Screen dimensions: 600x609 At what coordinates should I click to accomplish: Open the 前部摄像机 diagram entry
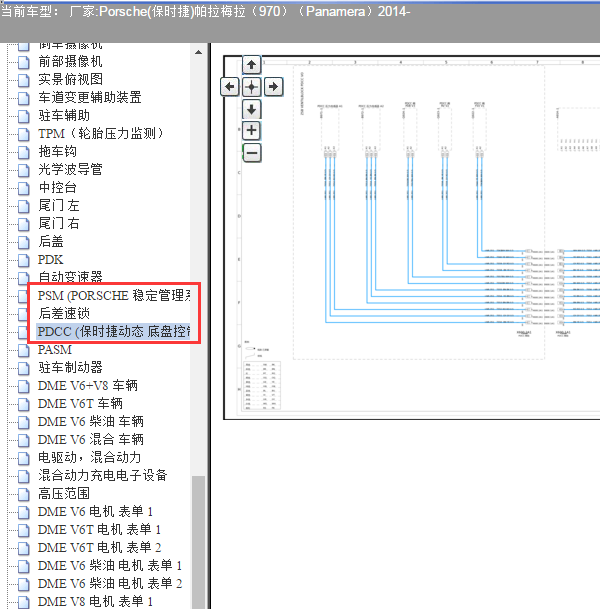click(x=70, y=61)
